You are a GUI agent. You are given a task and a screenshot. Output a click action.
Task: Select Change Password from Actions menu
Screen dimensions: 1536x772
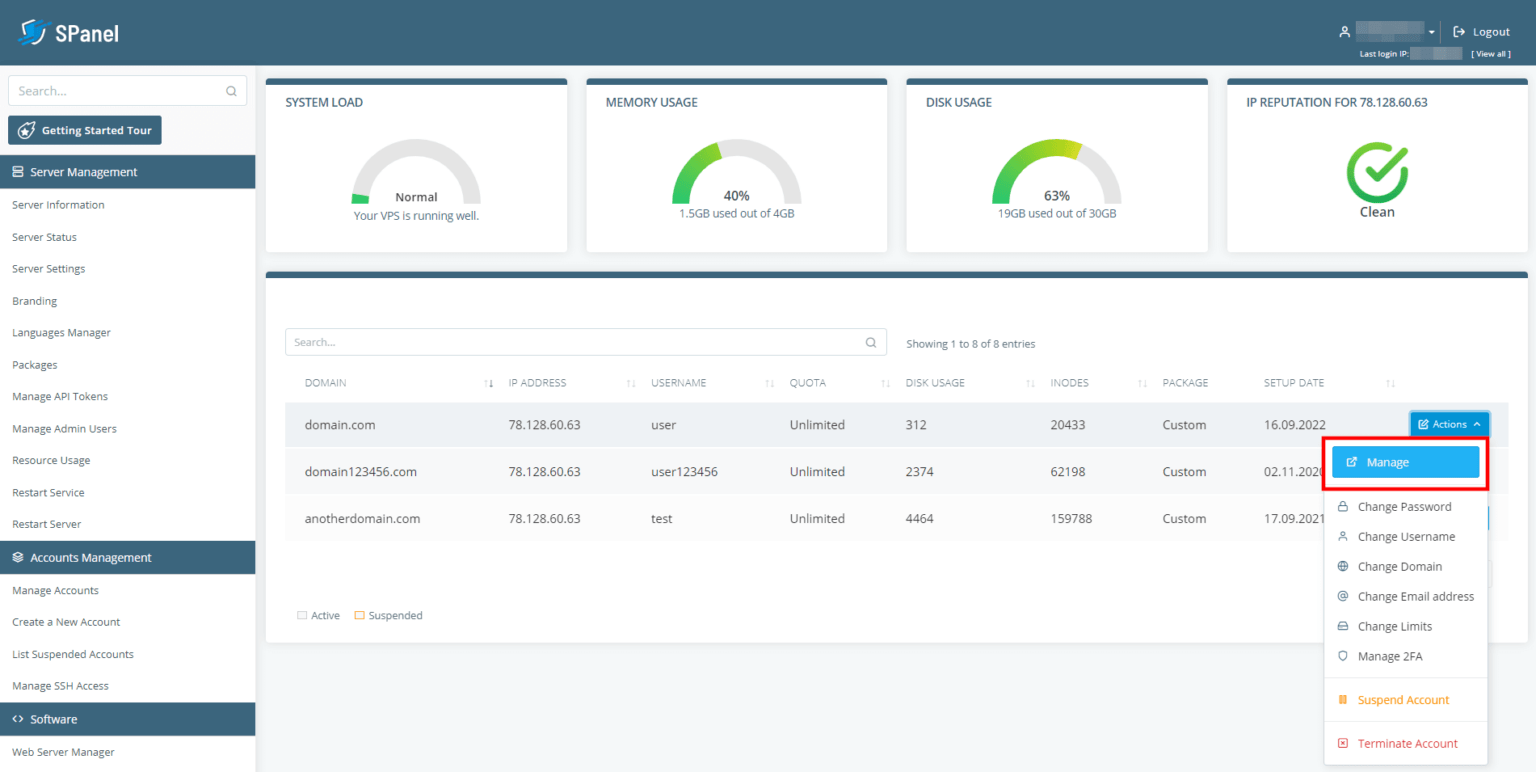[x=1404, y=507]
